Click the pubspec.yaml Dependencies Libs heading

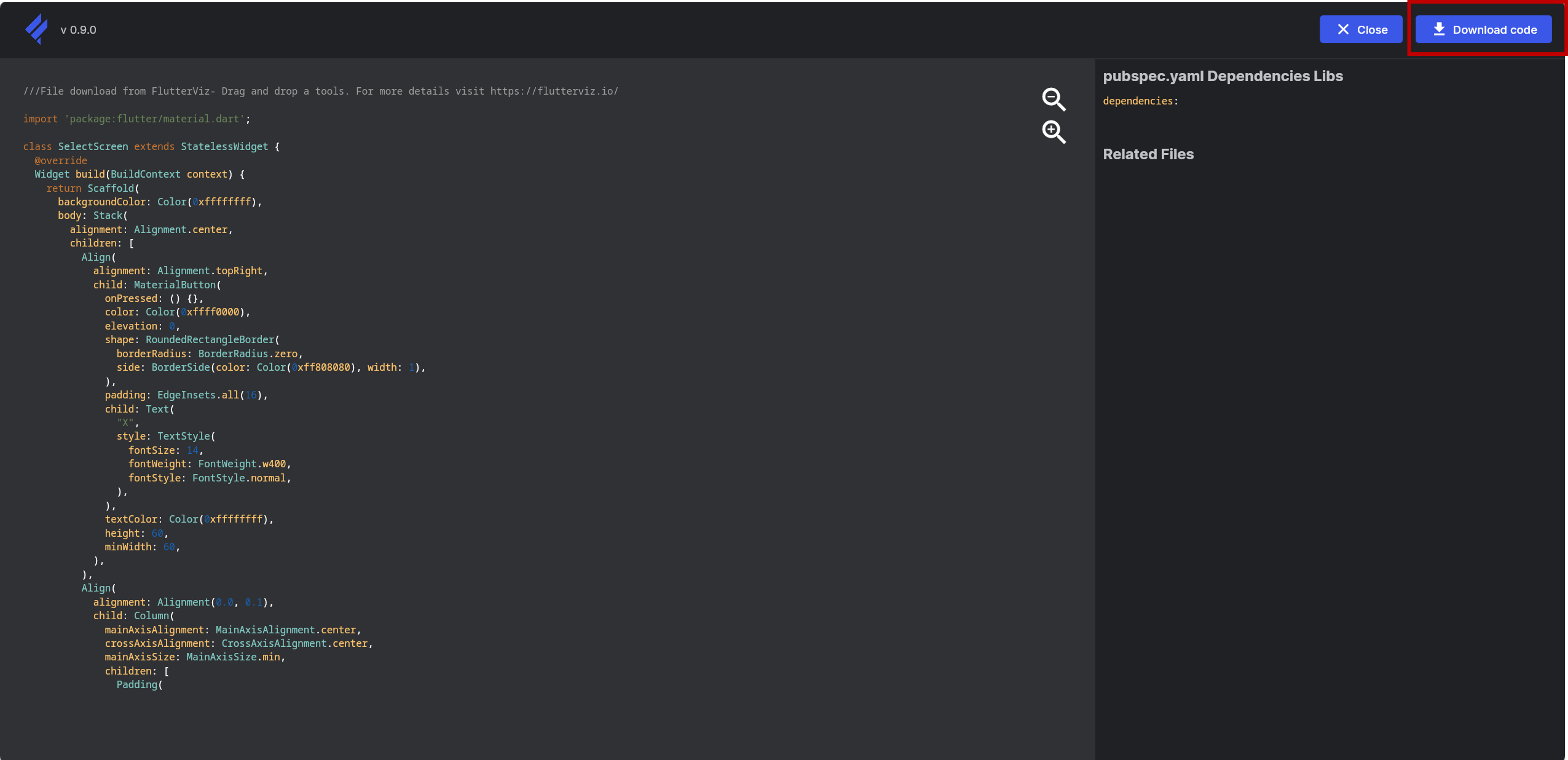click(1222, 76)
